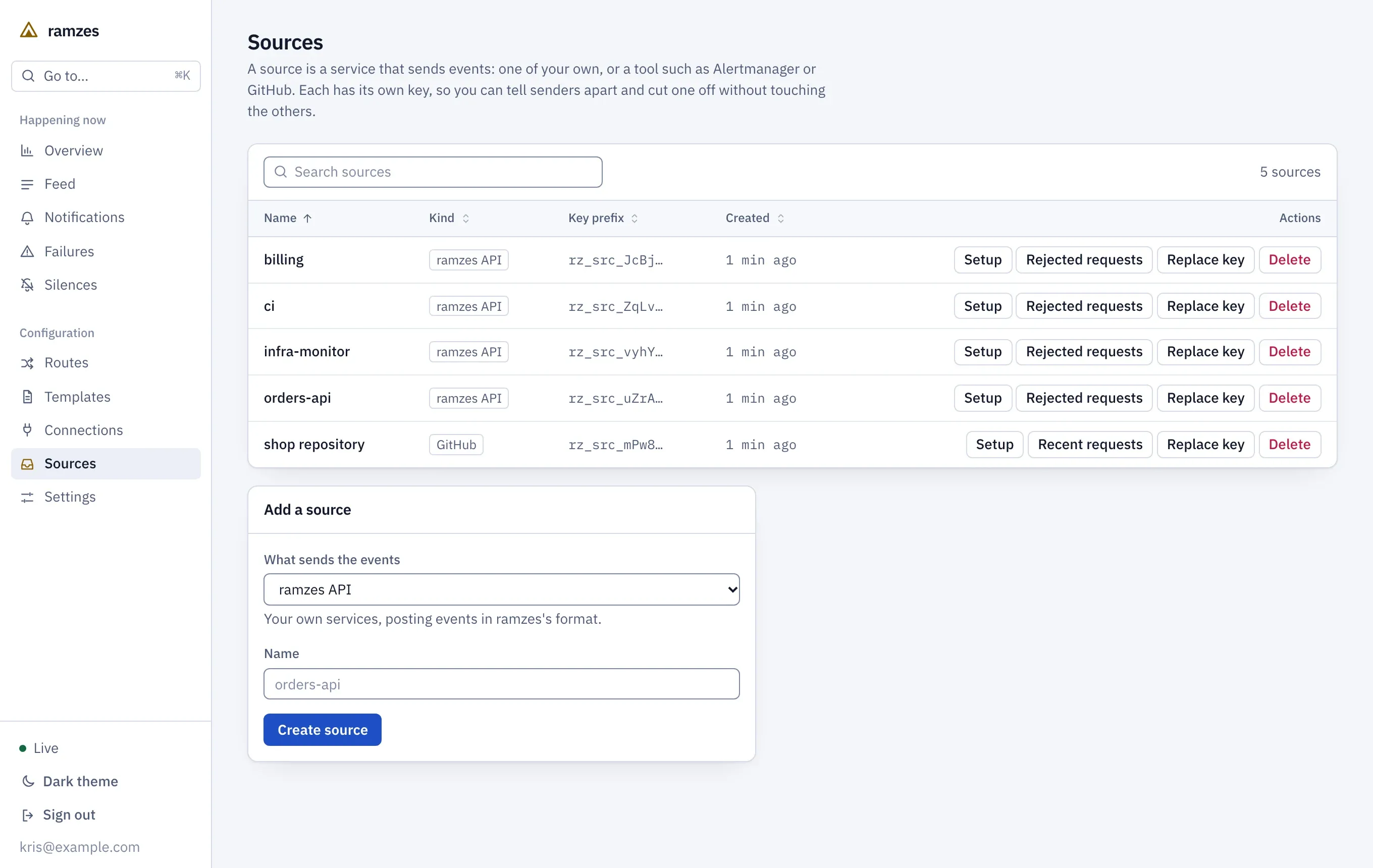View Recent requests for shop repository
Viewport: 1373px width, 868px height.
1090,445
